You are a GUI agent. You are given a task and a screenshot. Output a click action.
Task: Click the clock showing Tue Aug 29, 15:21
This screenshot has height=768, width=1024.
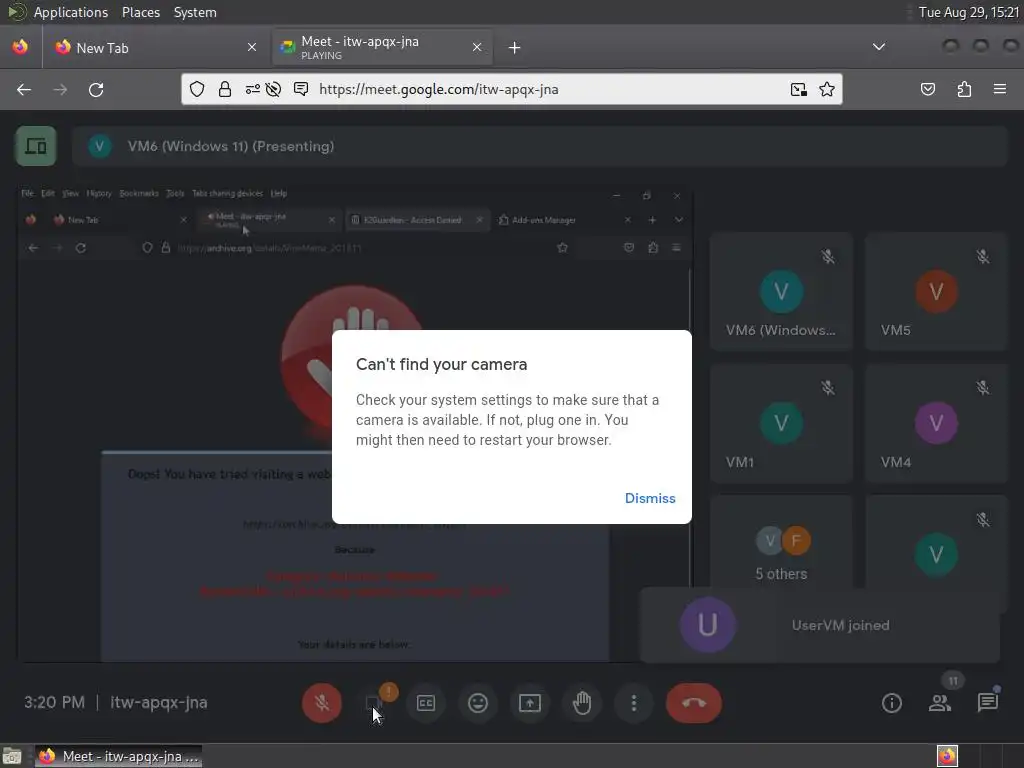pyautogui.click(x=968, y=12)
